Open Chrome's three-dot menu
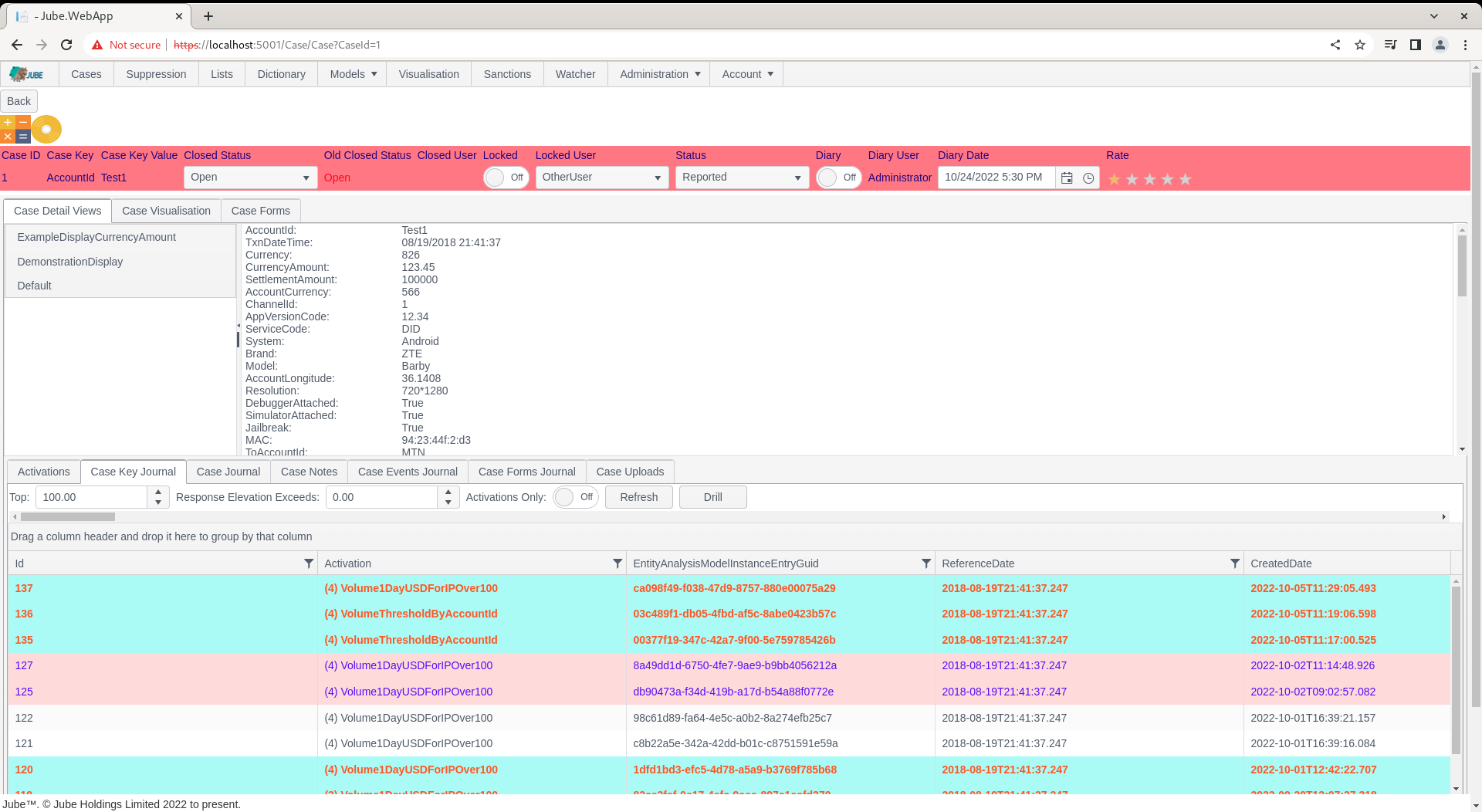Image resolution: width=1482 pixels, height=812 pixels. tap(1465, 45)
